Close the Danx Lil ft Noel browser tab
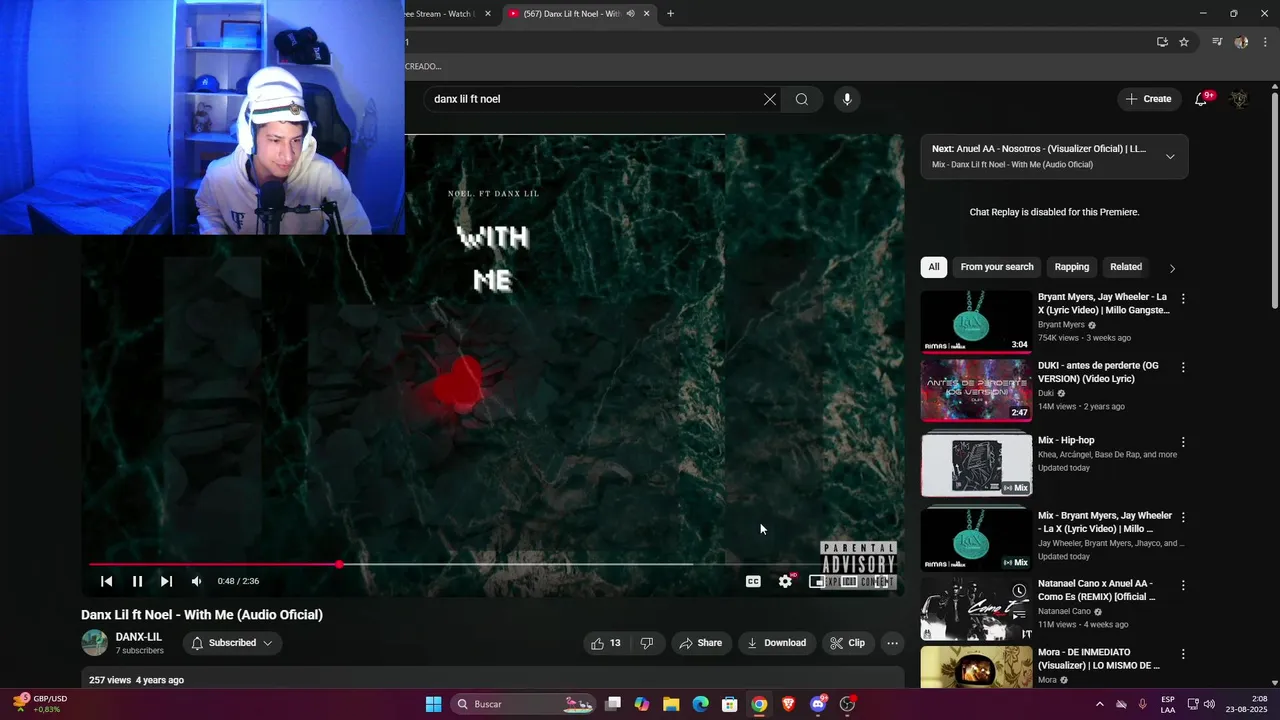The width and height of the screenshot is (1280, 720). [x=647, y=14]
